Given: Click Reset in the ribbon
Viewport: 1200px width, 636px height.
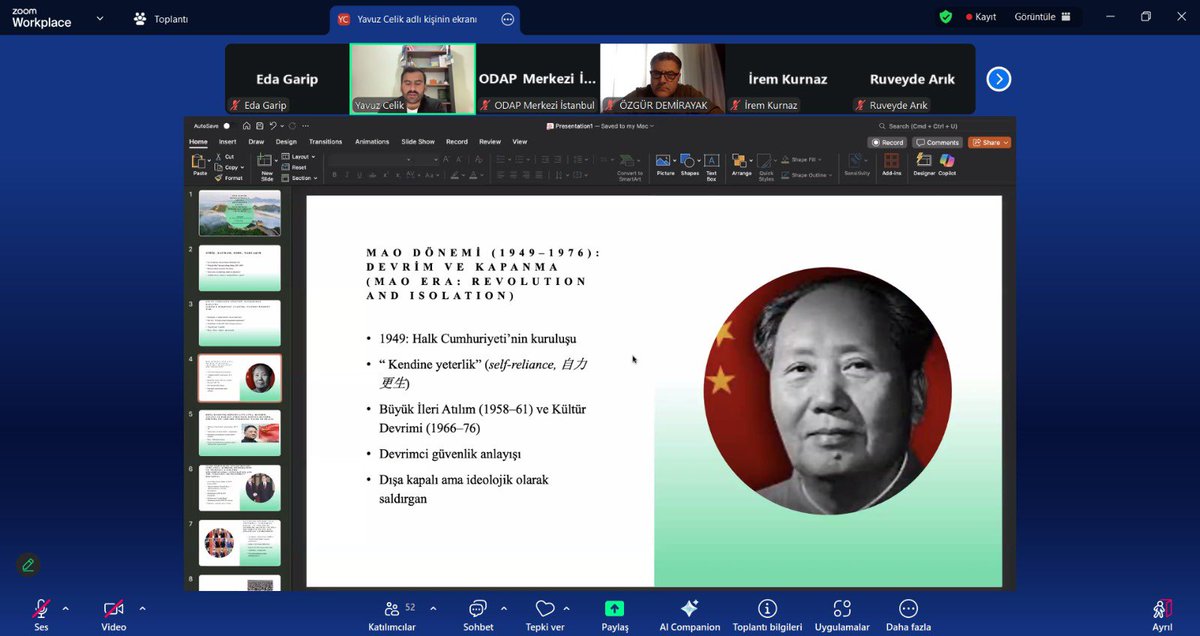Looking at the screenshot, I should pos(296,167).
